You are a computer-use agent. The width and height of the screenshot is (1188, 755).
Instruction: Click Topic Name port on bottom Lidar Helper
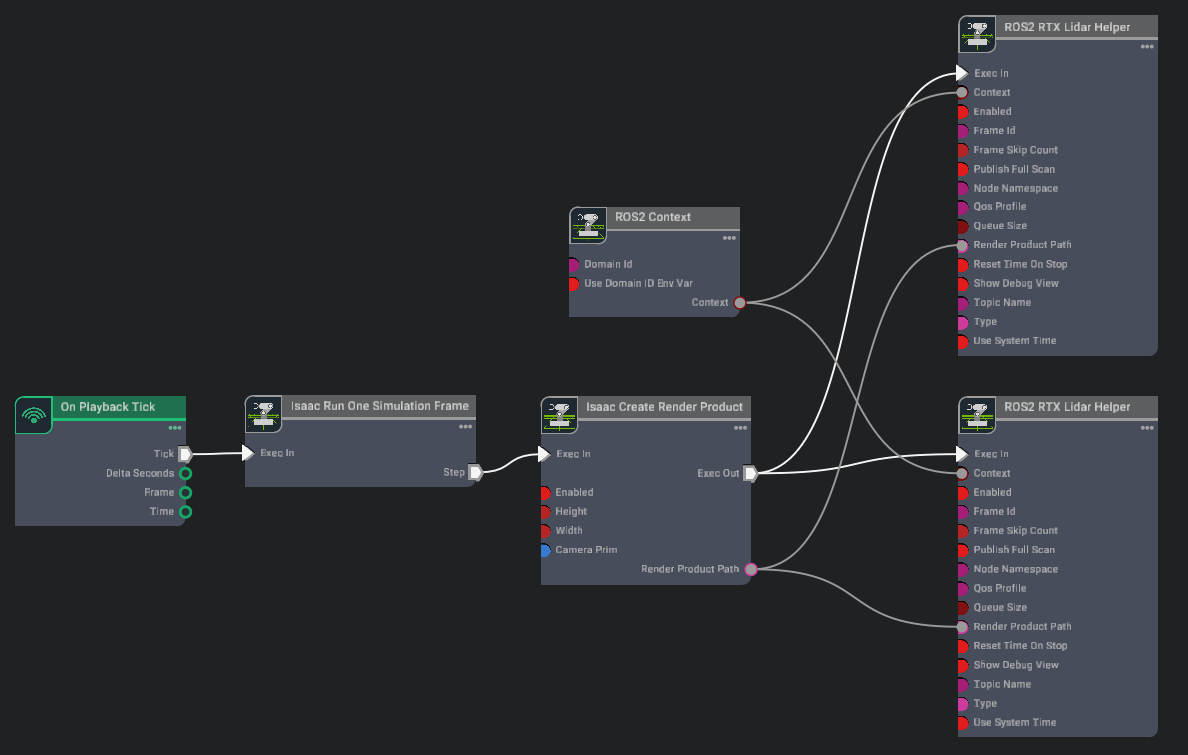(x=962, y=685)
